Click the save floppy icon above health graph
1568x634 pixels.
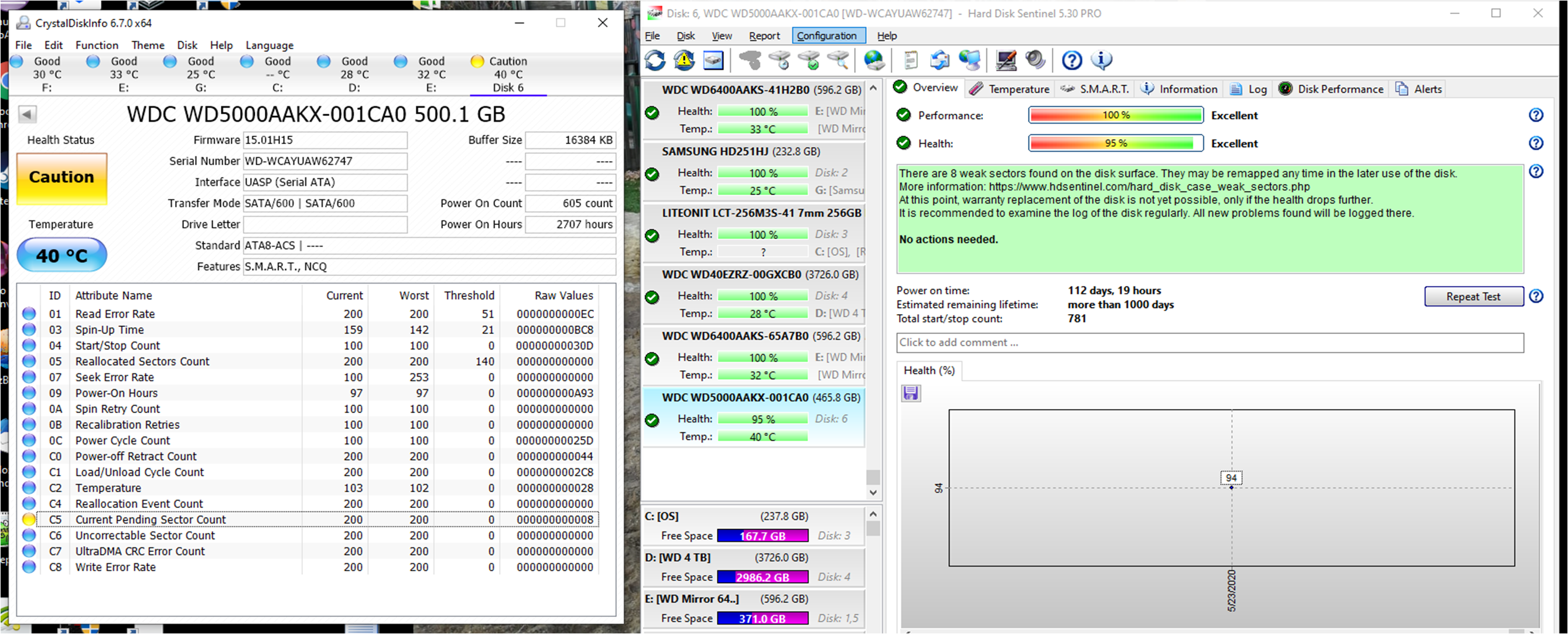(x=911, y=393)
